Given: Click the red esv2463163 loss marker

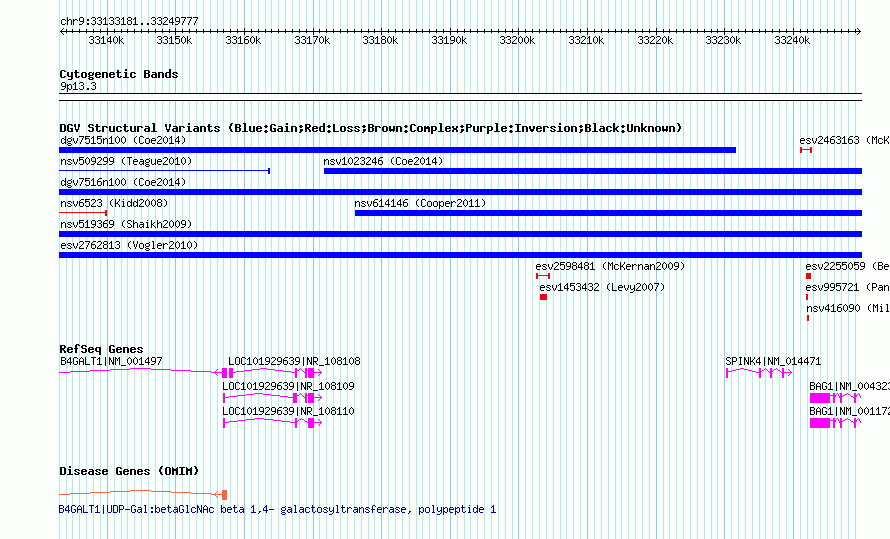Looking at the screenshot, I should pos(806,150).
